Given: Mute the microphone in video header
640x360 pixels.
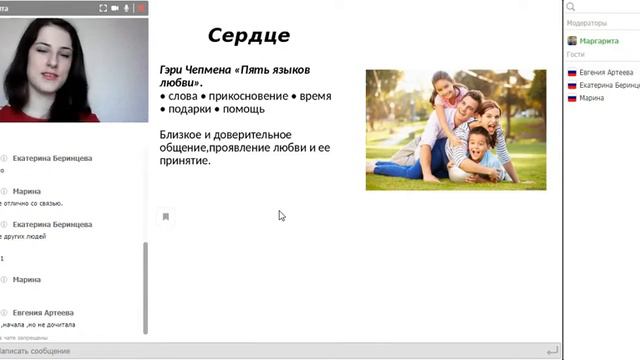Looking at the screenshot, I should pos(127,8).
